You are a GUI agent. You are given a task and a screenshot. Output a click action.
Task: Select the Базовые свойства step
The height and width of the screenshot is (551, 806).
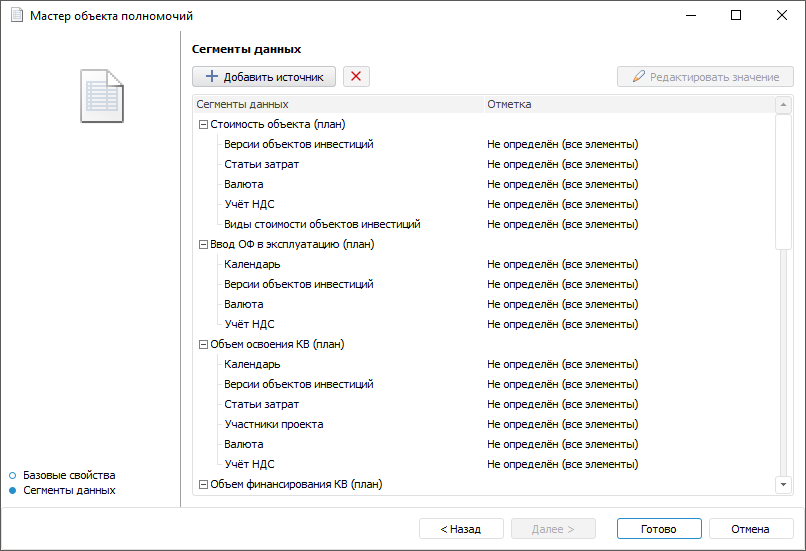point(69,475)
